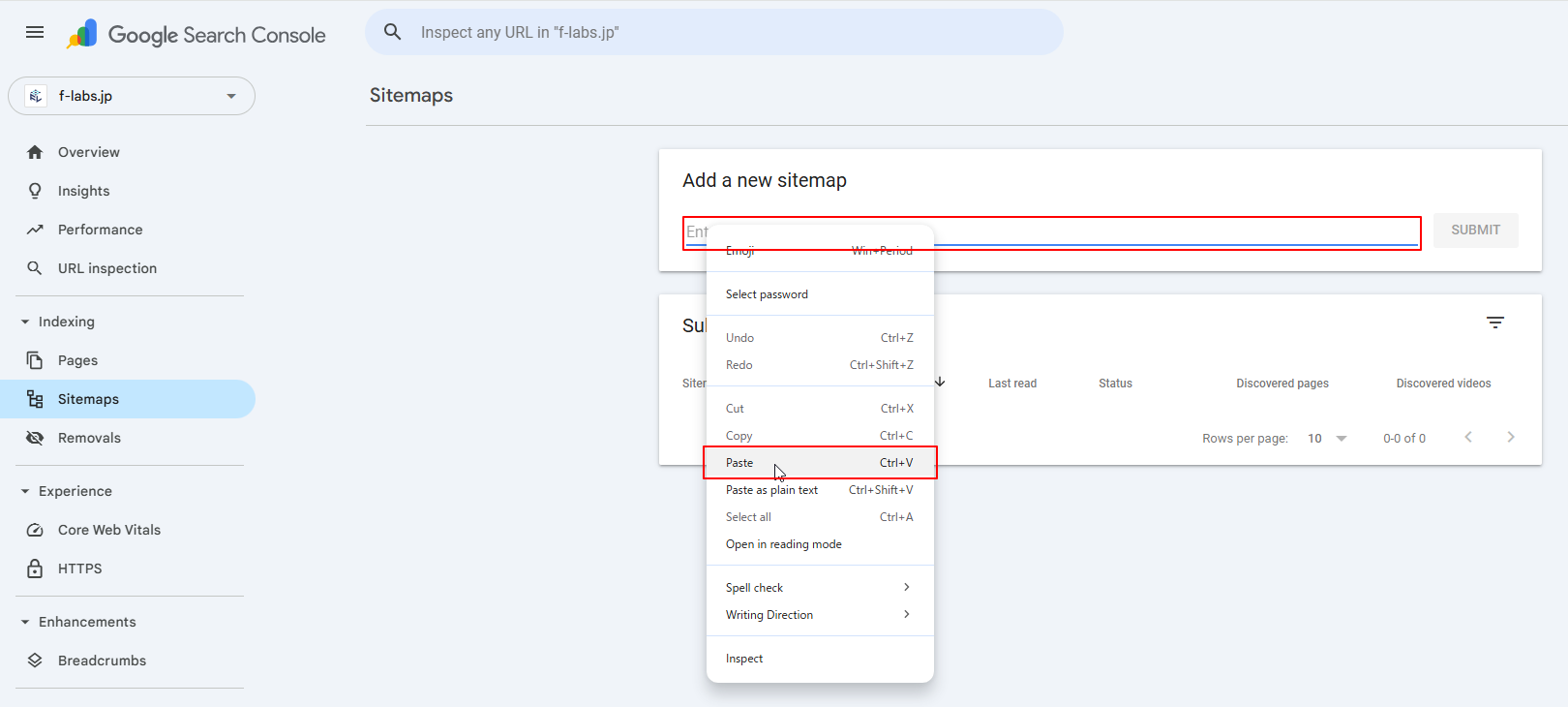This screenshot has height=707, width=1568.
Task: Click the Sitemaps page heading
Action: pos(411,95)
